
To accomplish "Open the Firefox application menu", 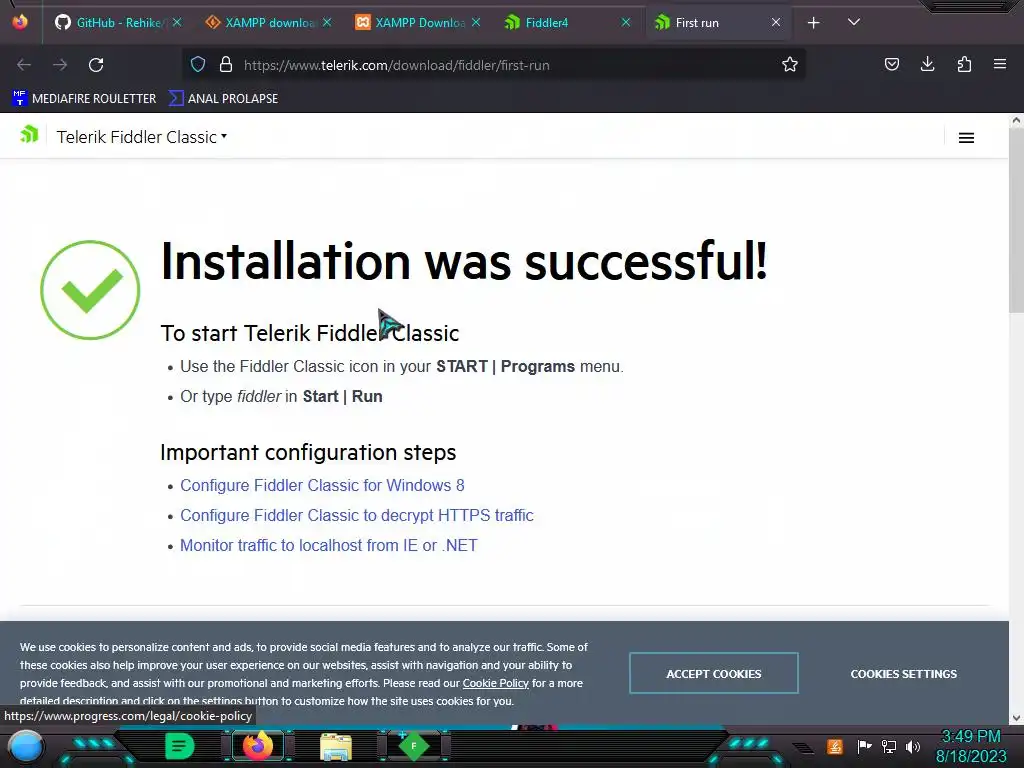I will coord(1000,64).
